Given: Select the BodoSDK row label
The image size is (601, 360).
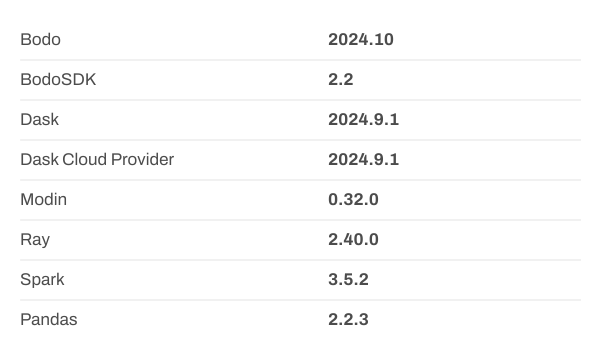Looking at the screenshot, I should [x=58, y=79].
